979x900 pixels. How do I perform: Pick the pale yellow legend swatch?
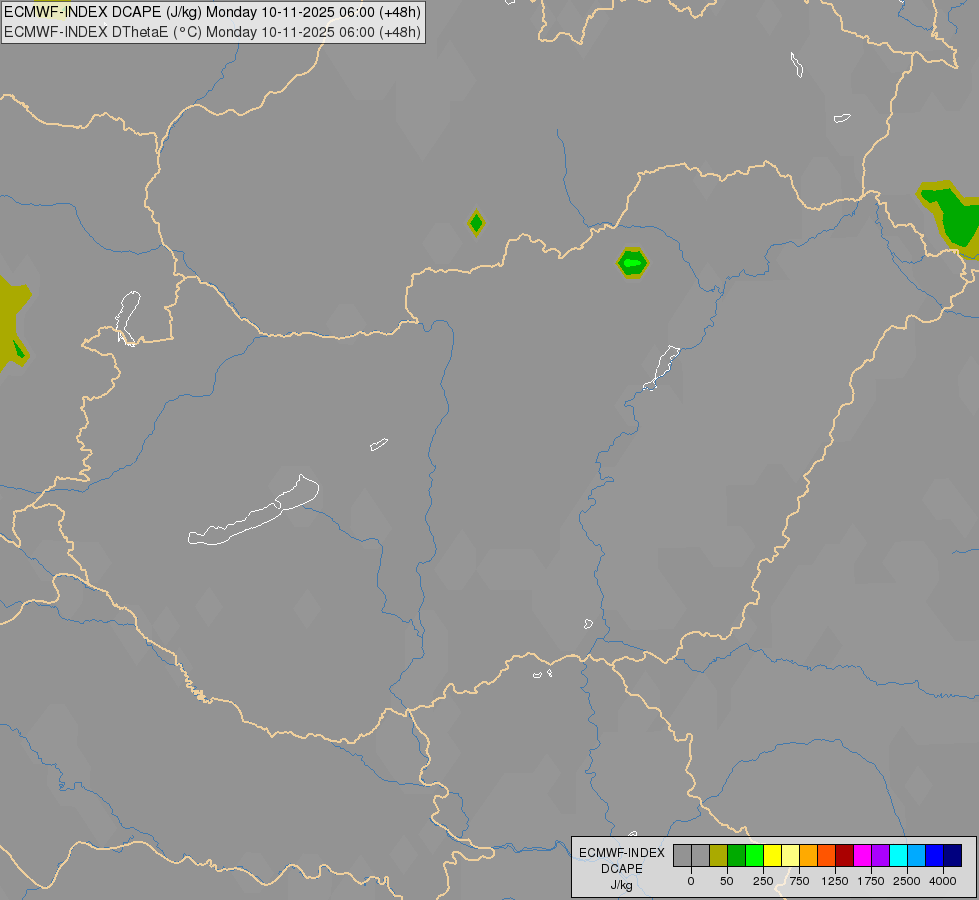click(791, 855)
